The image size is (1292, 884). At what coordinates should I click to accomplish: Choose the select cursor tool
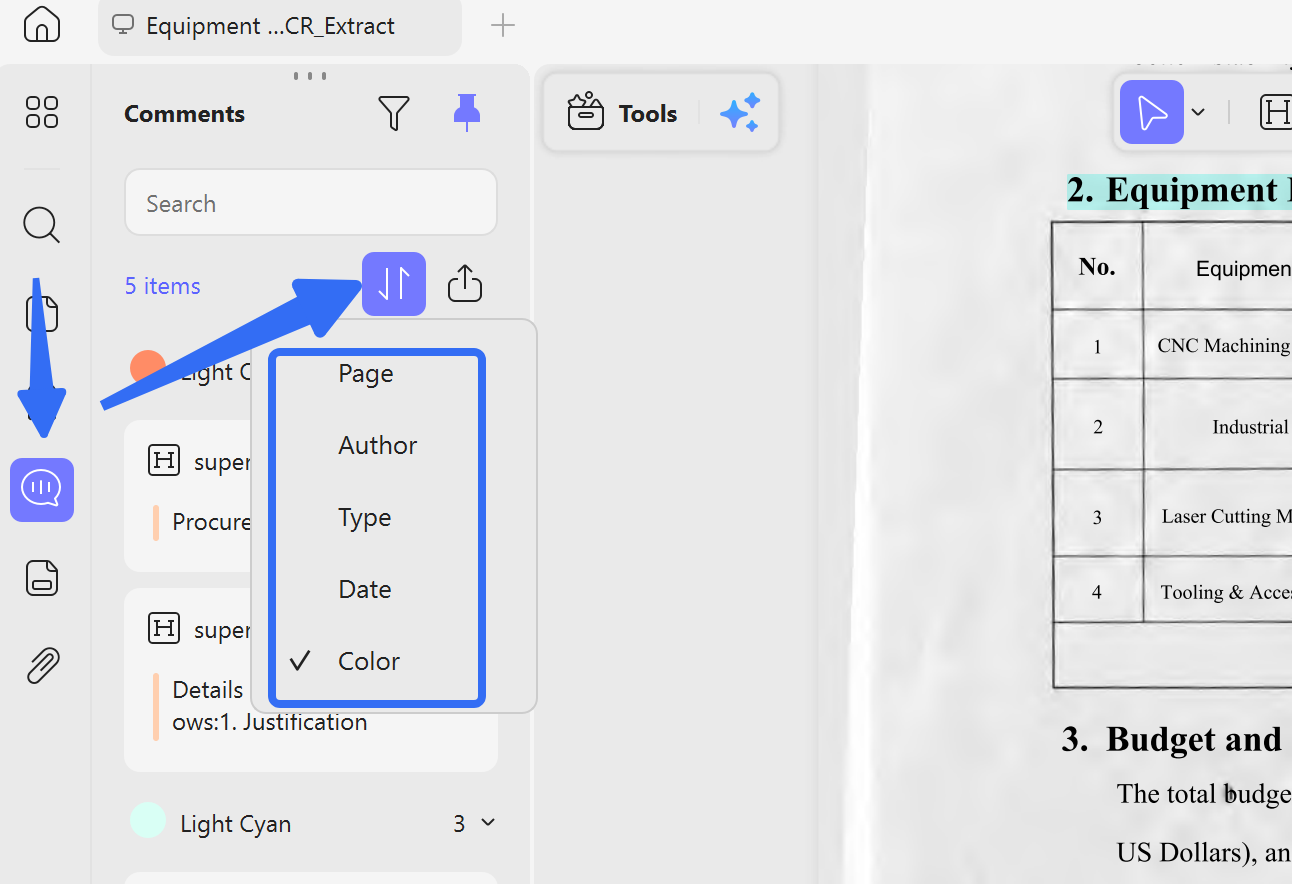1152,112
